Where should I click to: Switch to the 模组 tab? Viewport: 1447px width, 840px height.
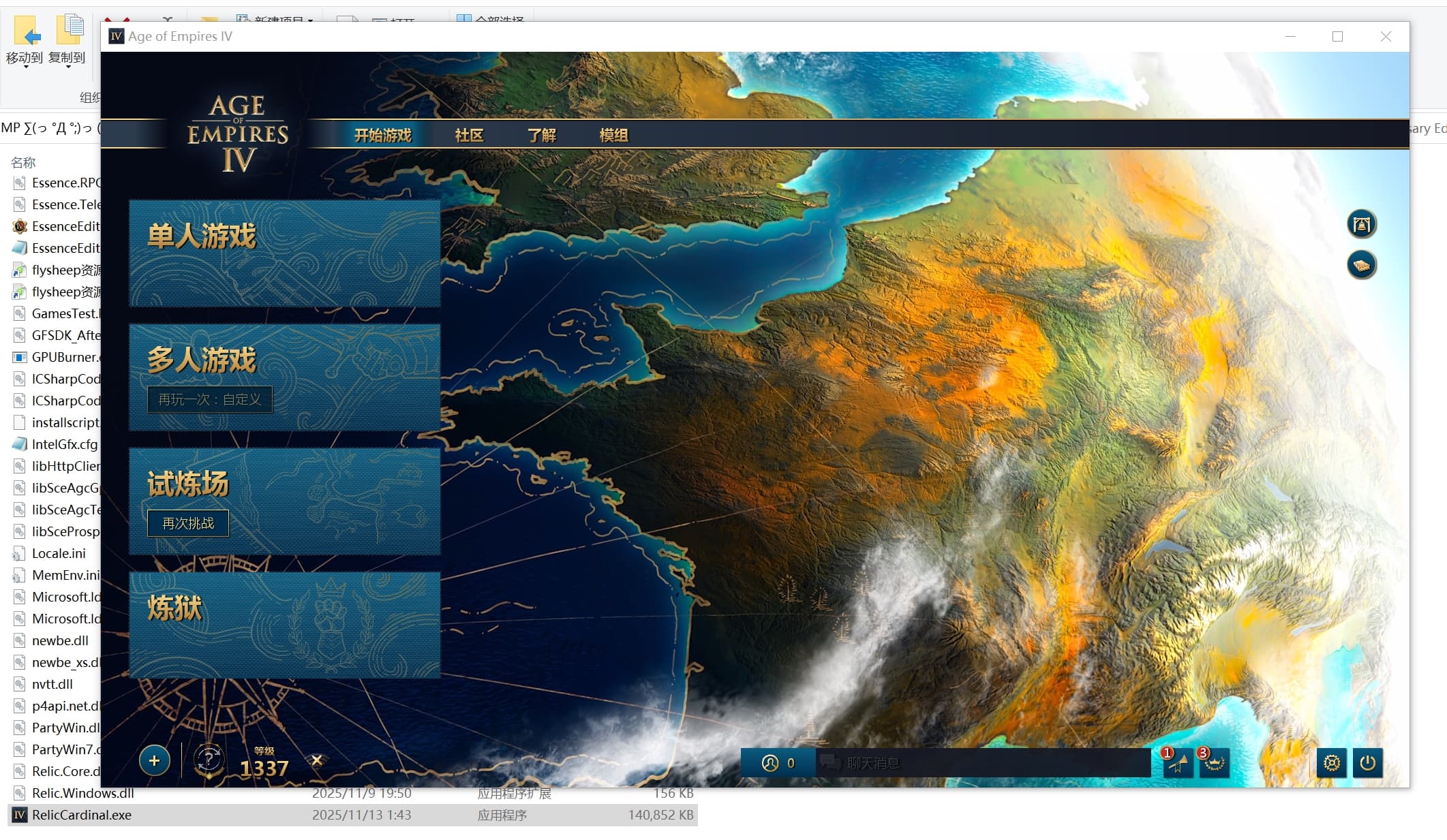point(613,135)
